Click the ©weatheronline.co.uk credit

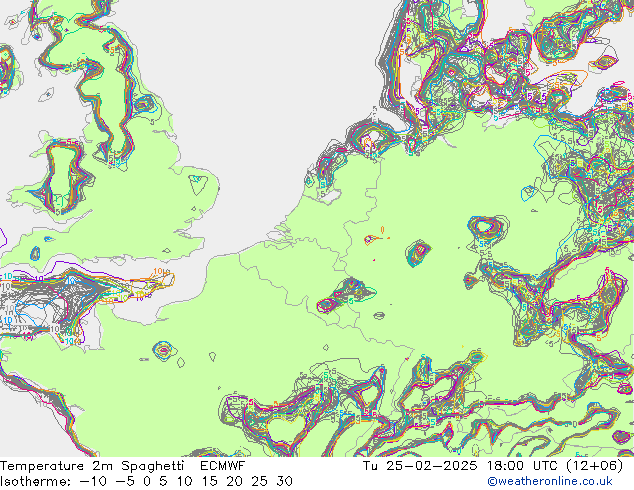coord(550,481)
